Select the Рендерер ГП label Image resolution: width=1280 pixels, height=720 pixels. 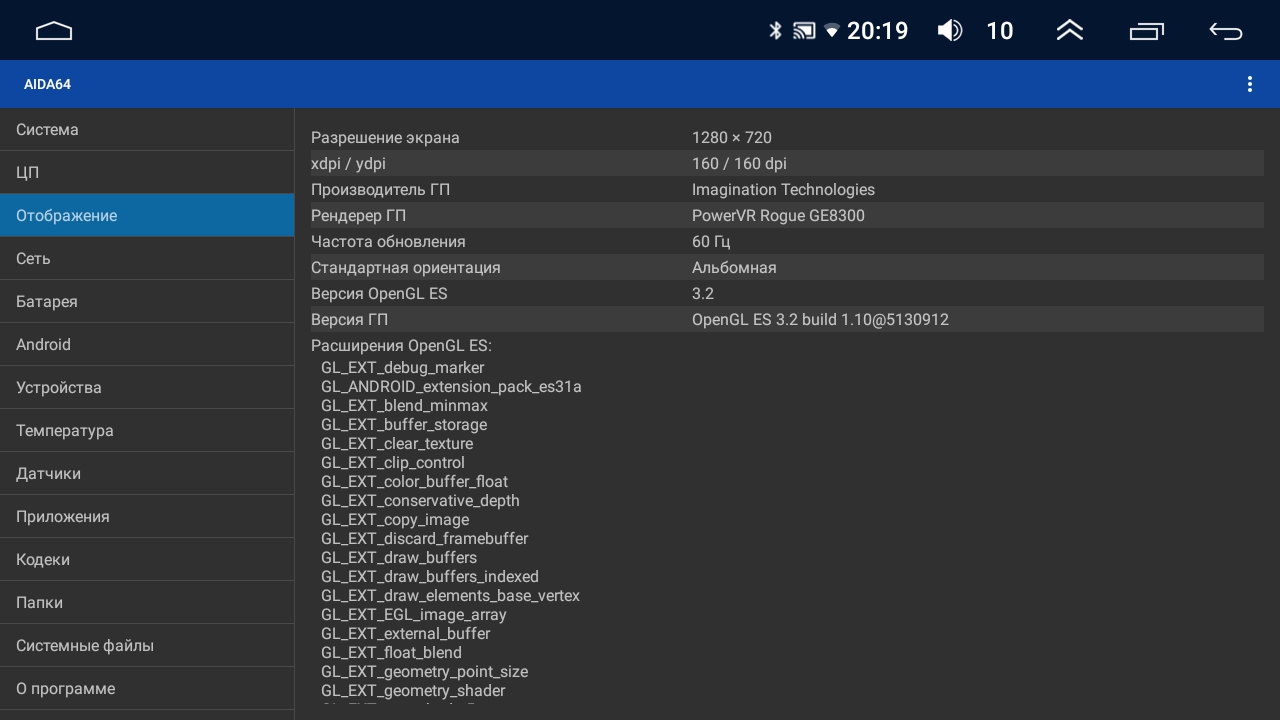click(x=358, y=216)
